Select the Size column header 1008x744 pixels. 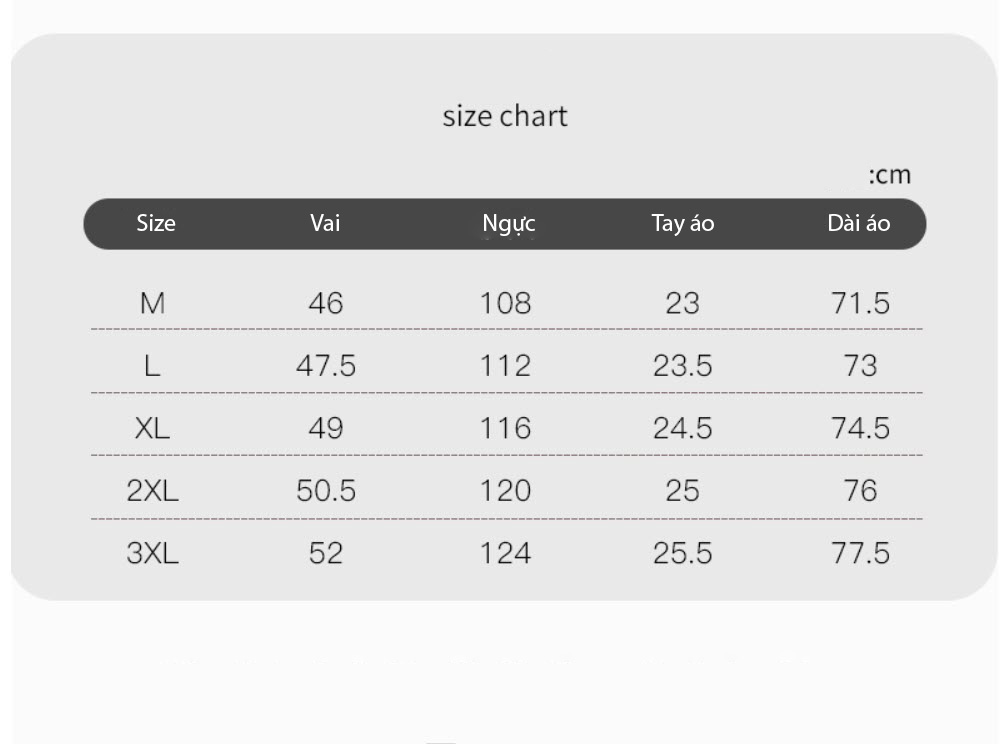coord(156,223)
